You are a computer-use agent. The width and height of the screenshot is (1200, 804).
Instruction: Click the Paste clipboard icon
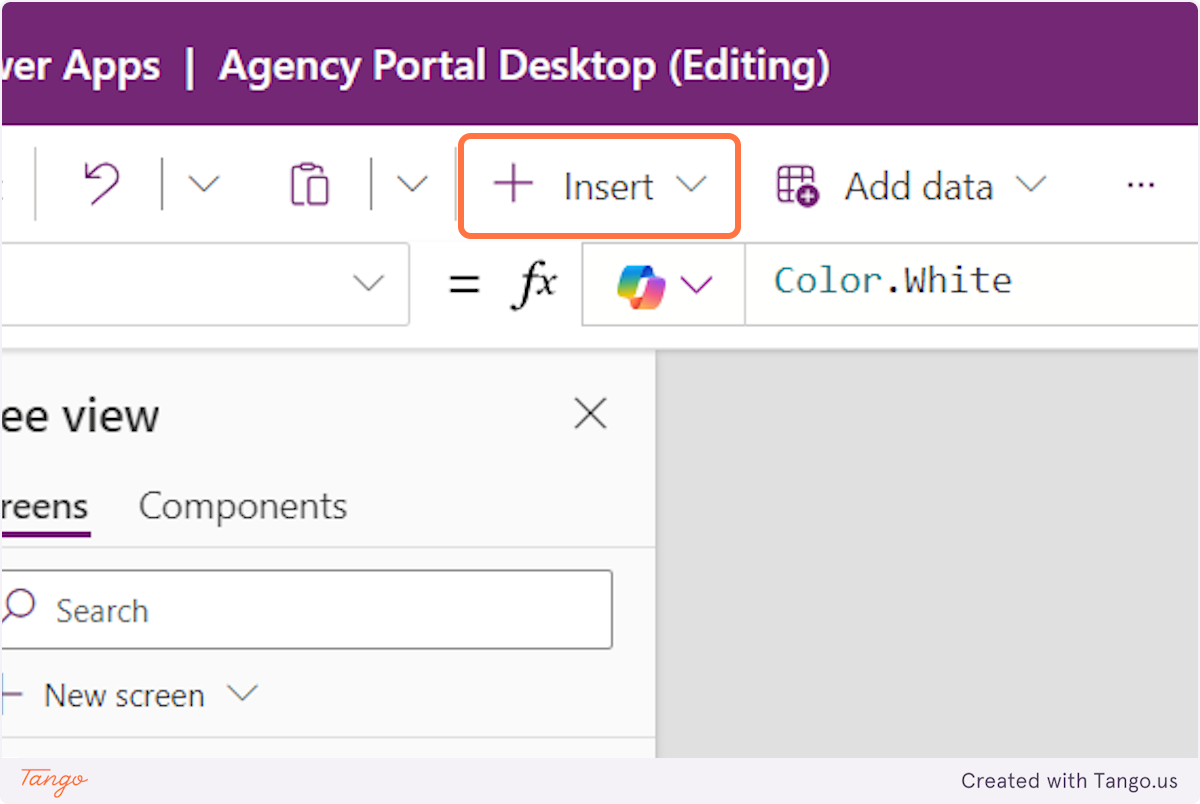tap(310, 185)
